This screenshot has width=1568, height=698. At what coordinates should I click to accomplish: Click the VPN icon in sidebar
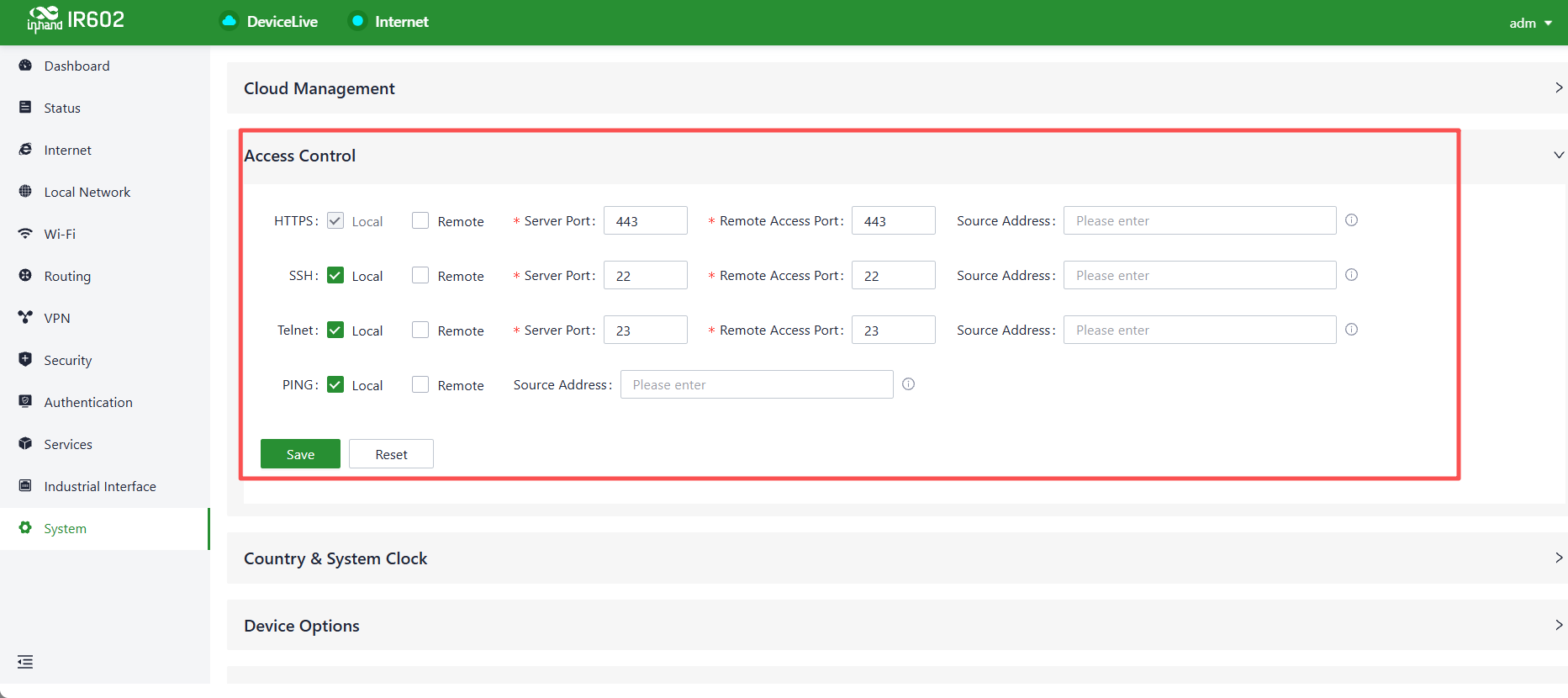(25, 318)
